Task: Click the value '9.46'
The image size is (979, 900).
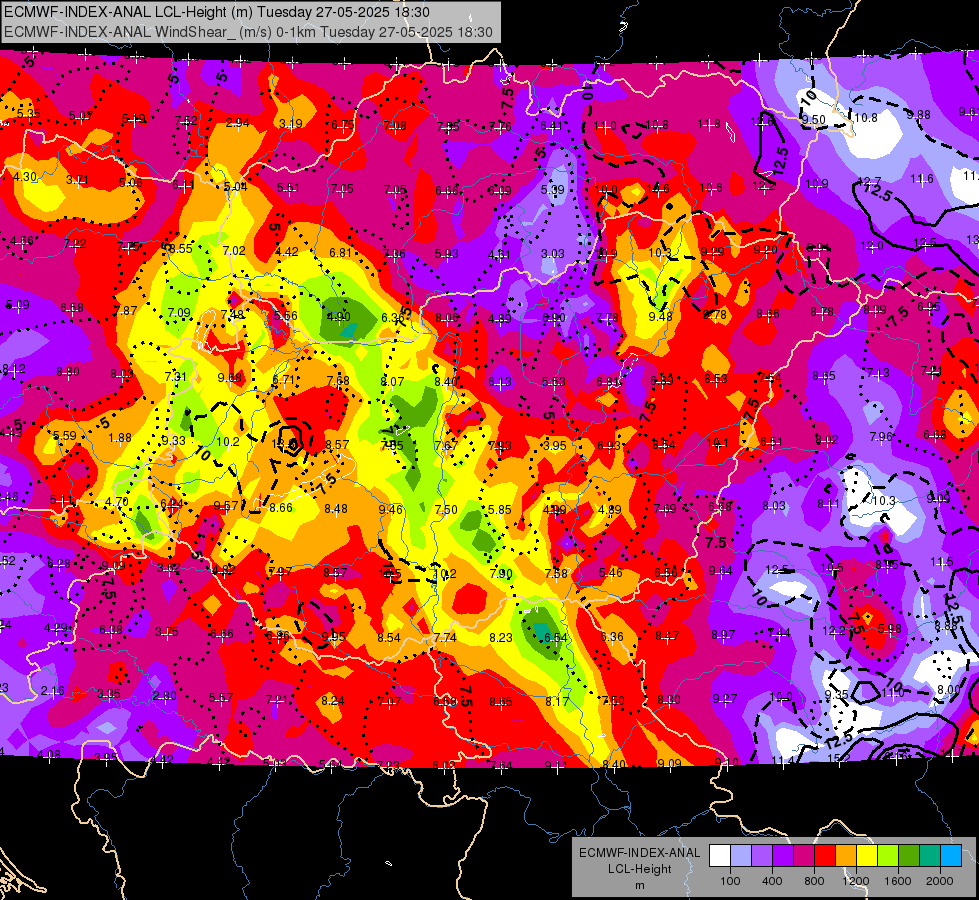Action: coord(391,510)
